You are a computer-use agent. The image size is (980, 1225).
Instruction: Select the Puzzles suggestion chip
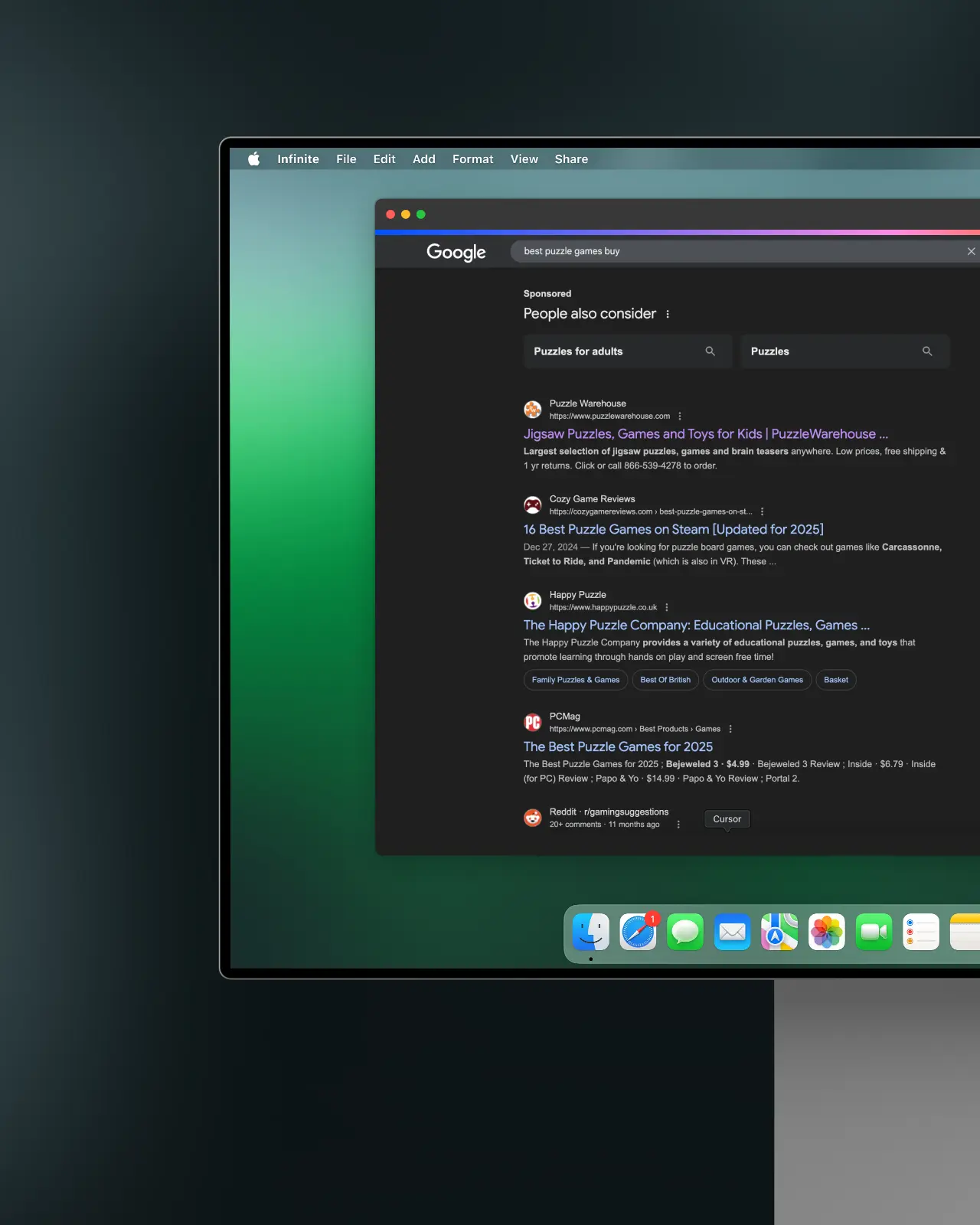pos(845,351)
